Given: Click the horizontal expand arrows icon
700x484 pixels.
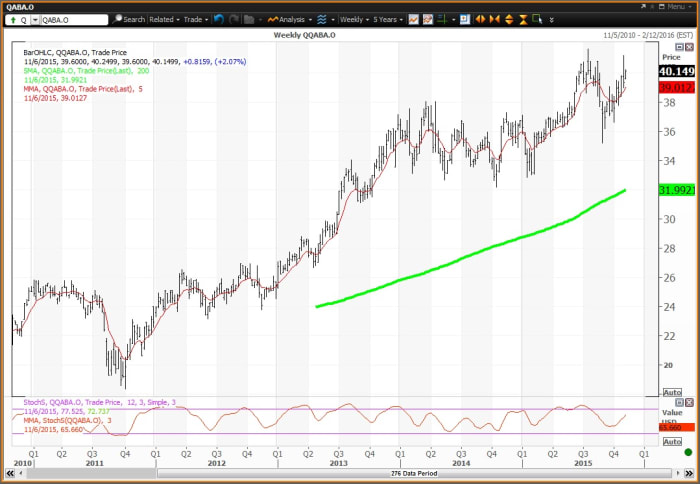Looking at the screenshot, I should click(479, 19).
